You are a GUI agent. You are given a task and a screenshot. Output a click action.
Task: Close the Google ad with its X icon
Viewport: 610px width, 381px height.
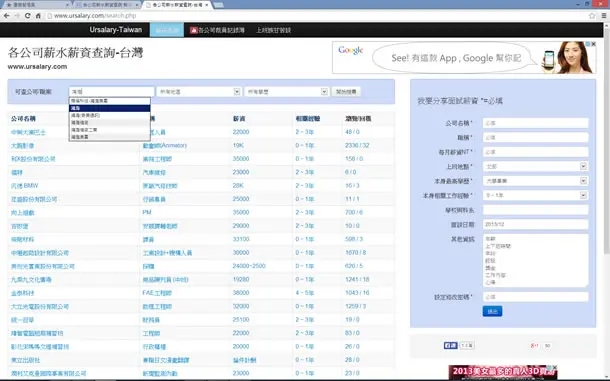click(594, 44)
